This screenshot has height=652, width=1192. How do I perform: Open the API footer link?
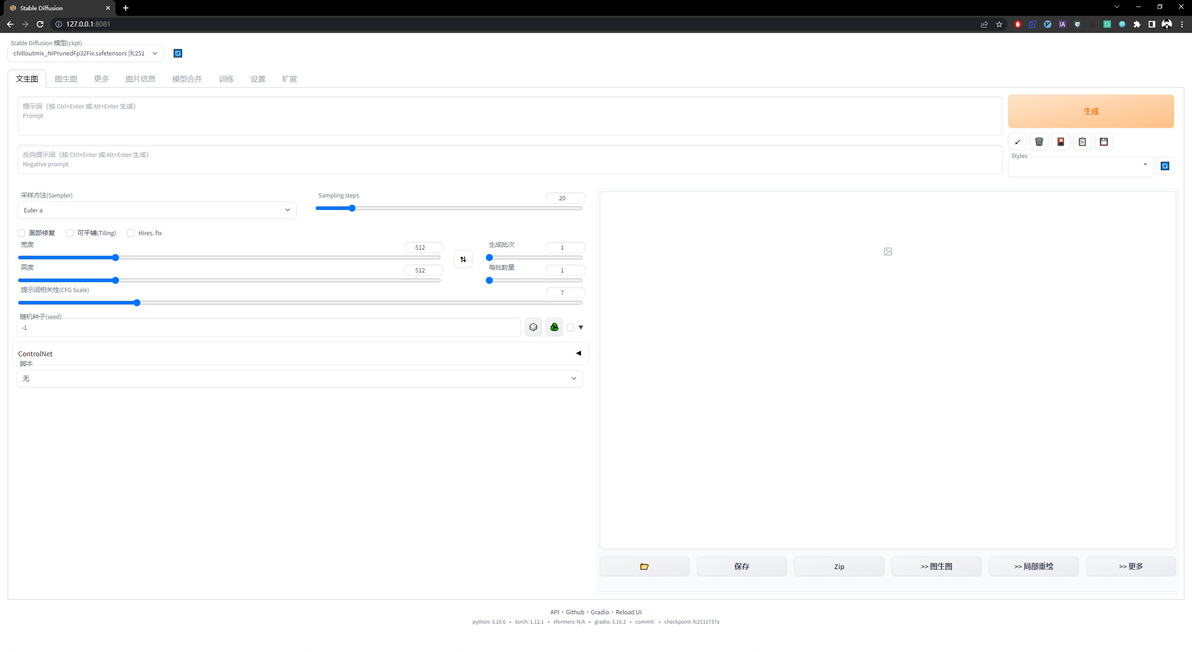[x=554, y=612]
